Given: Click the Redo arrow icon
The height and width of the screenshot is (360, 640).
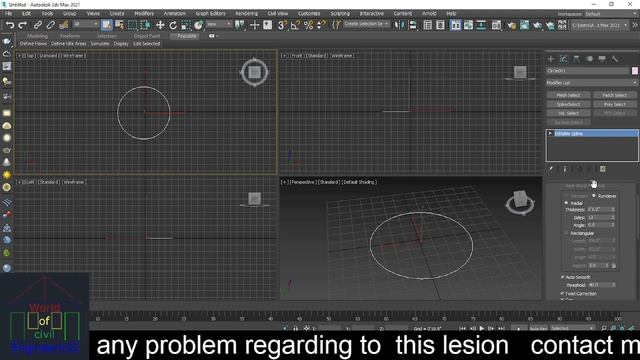Looking at the screenshot, I should [23, 25].
